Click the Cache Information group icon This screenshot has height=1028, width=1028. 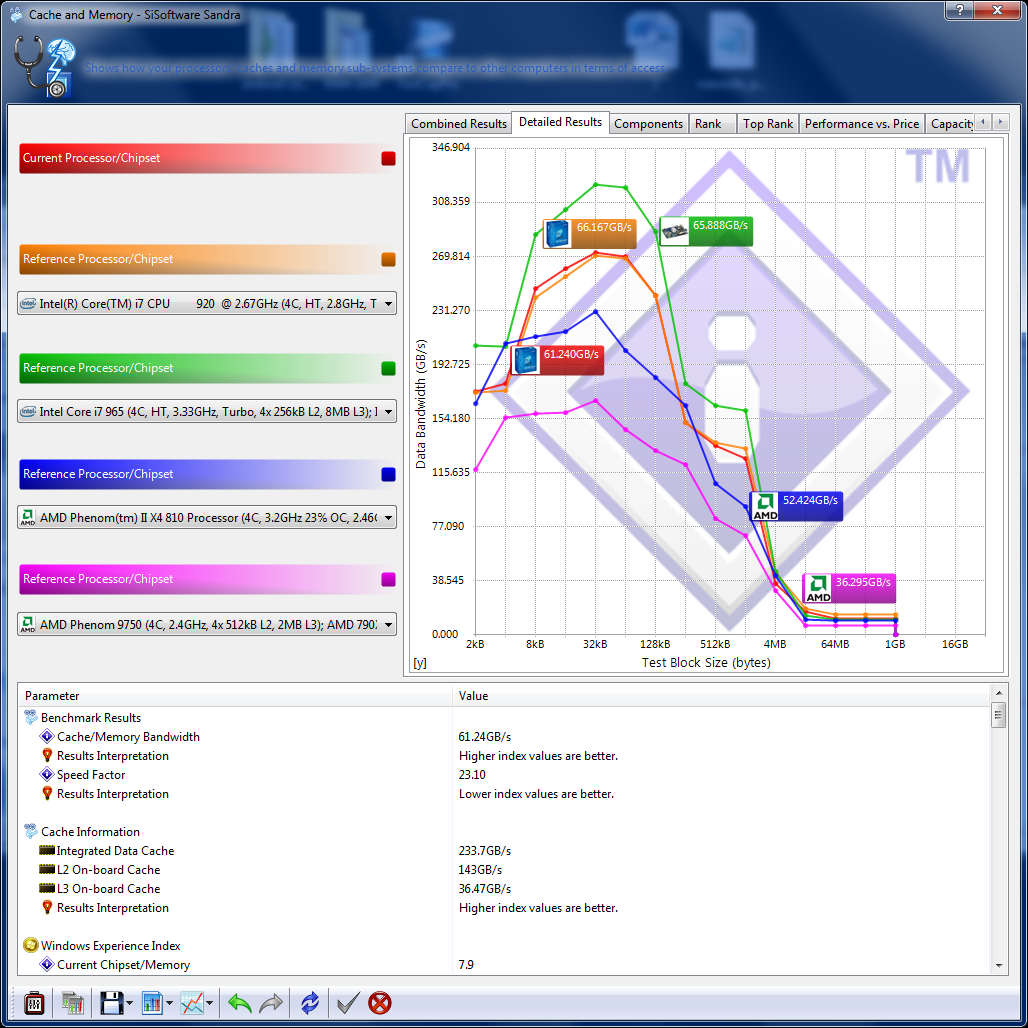pos(31,831)
